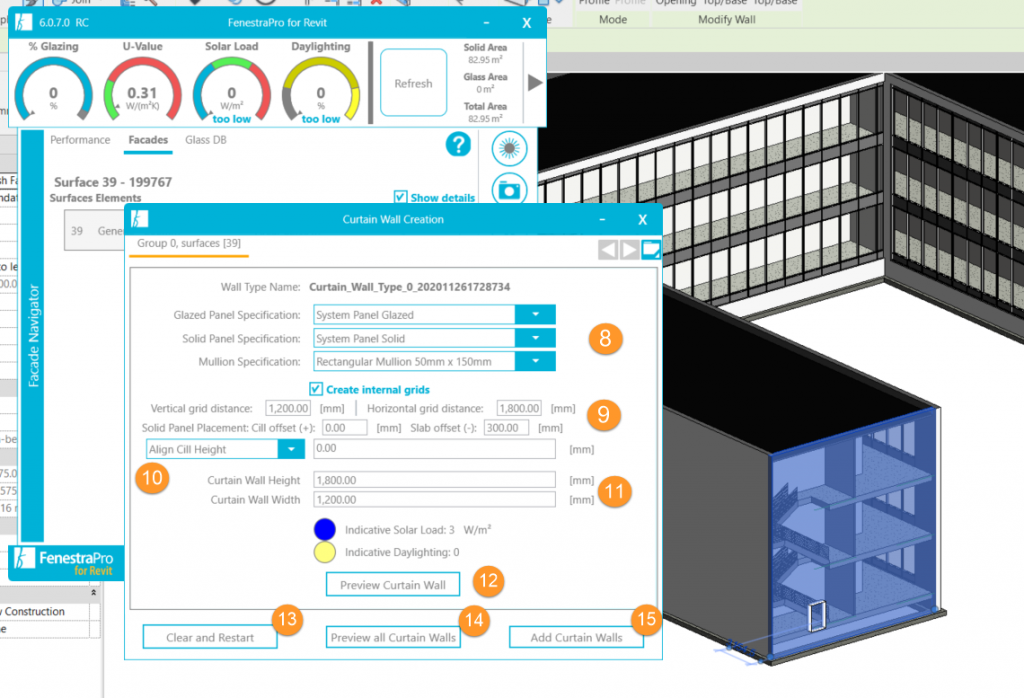Go to previous group arrow in Curtain Wall Creation

click(608, 249)
